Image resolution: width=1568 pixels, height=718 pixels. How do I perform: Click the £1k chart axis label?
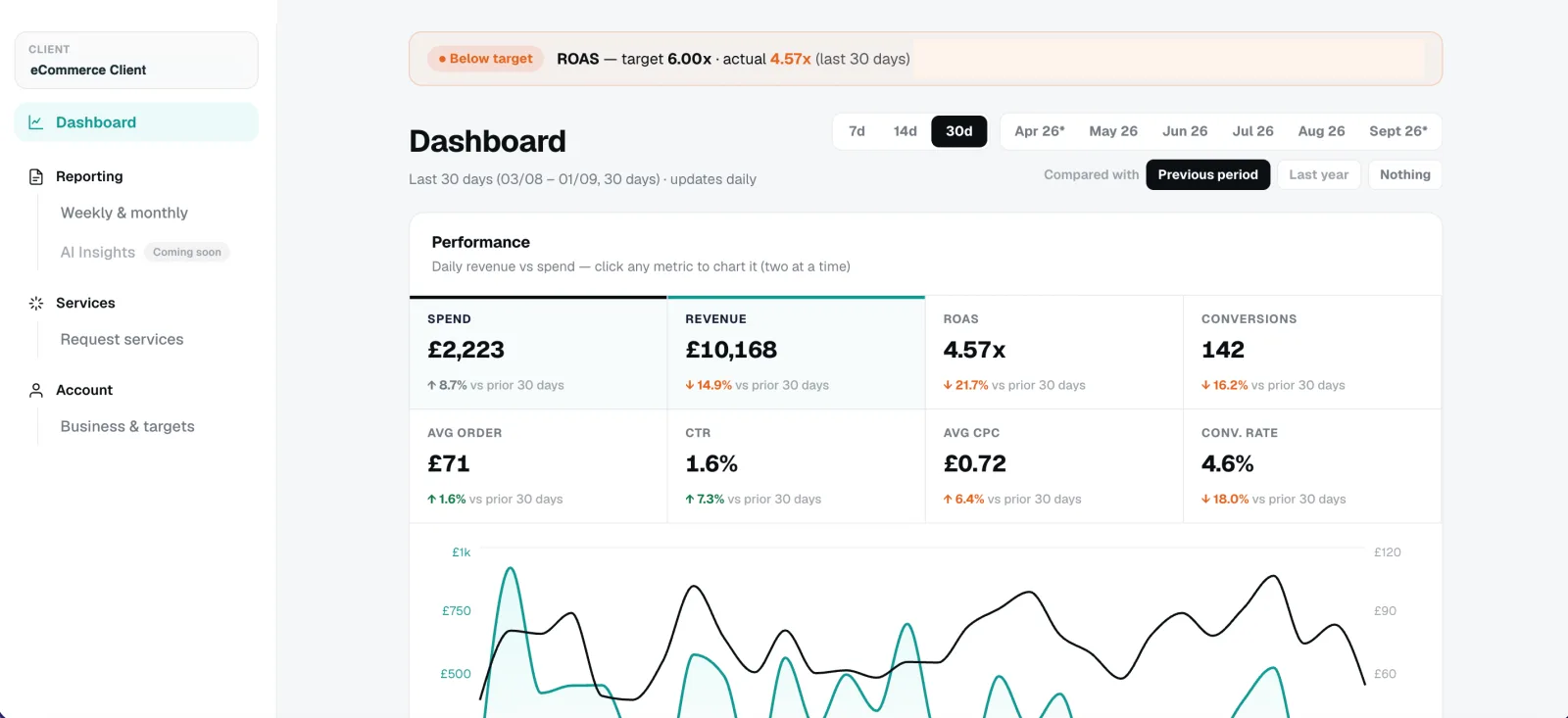point(461,552)
